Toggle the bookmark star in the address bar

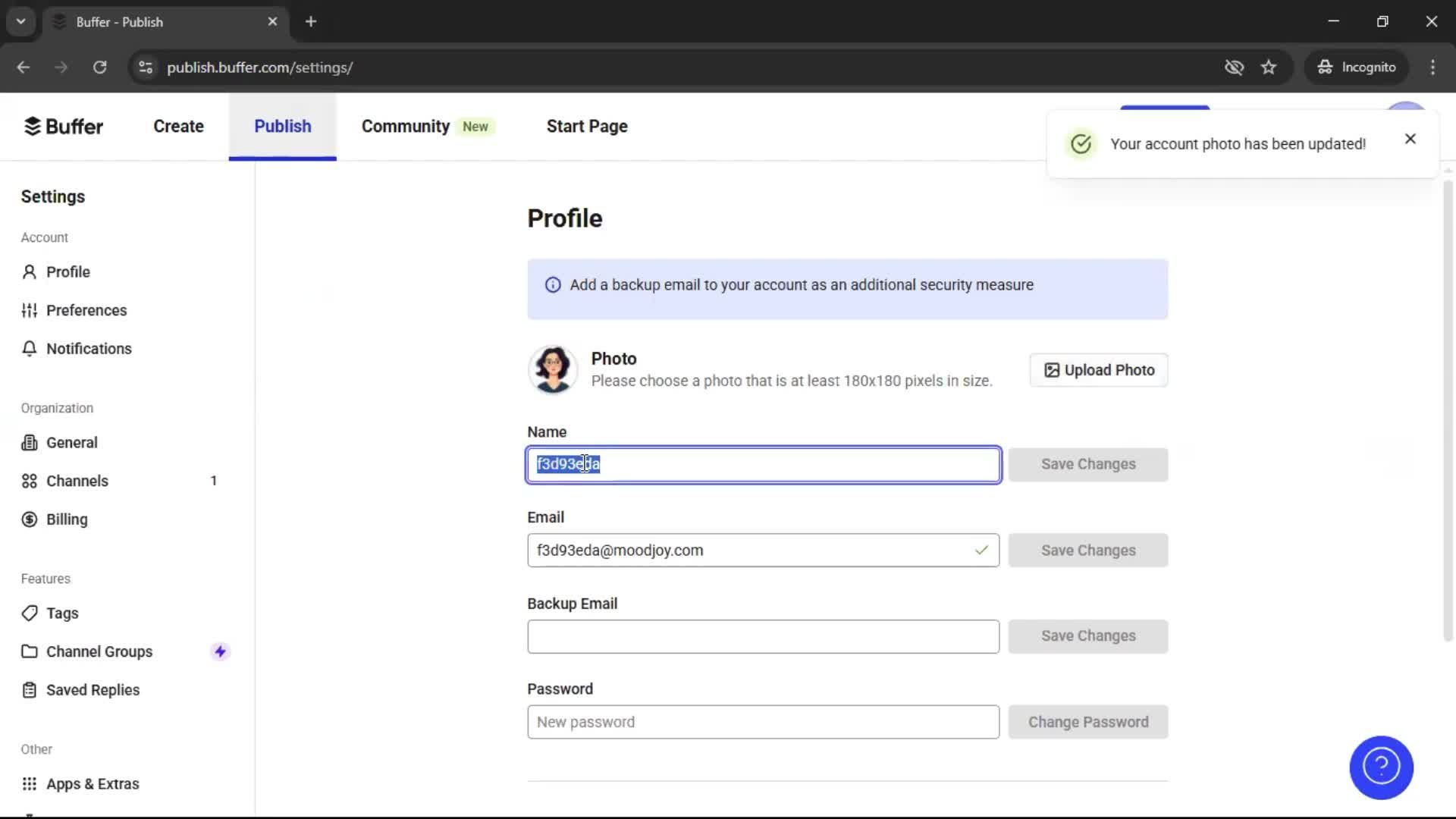point(1269,67)
